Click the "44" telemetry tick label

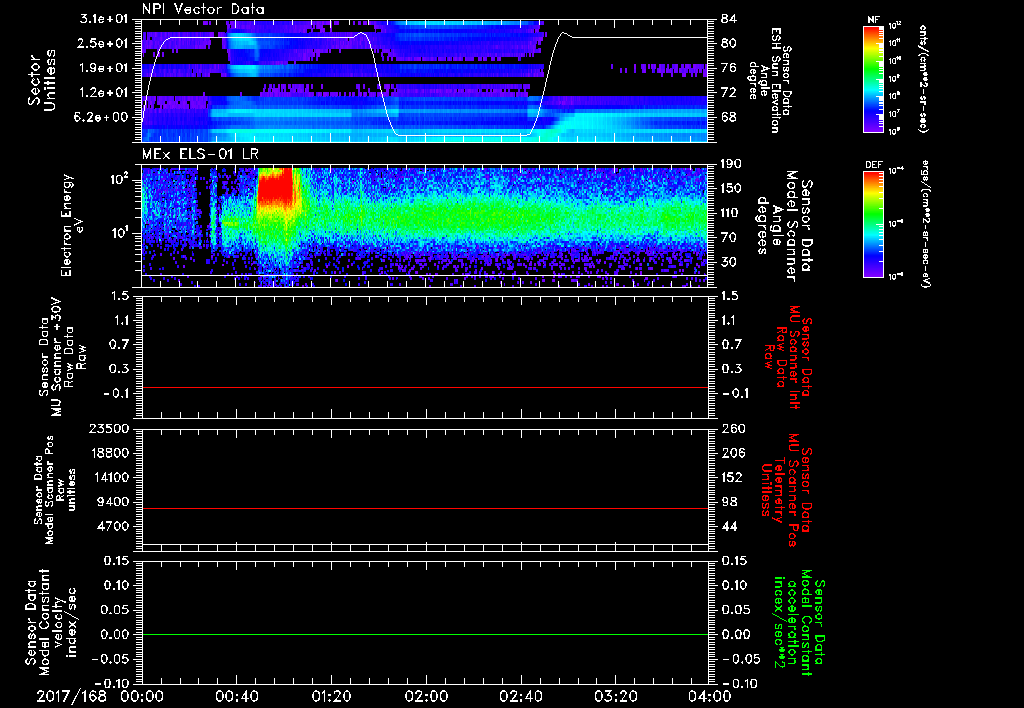pos(729,526)
